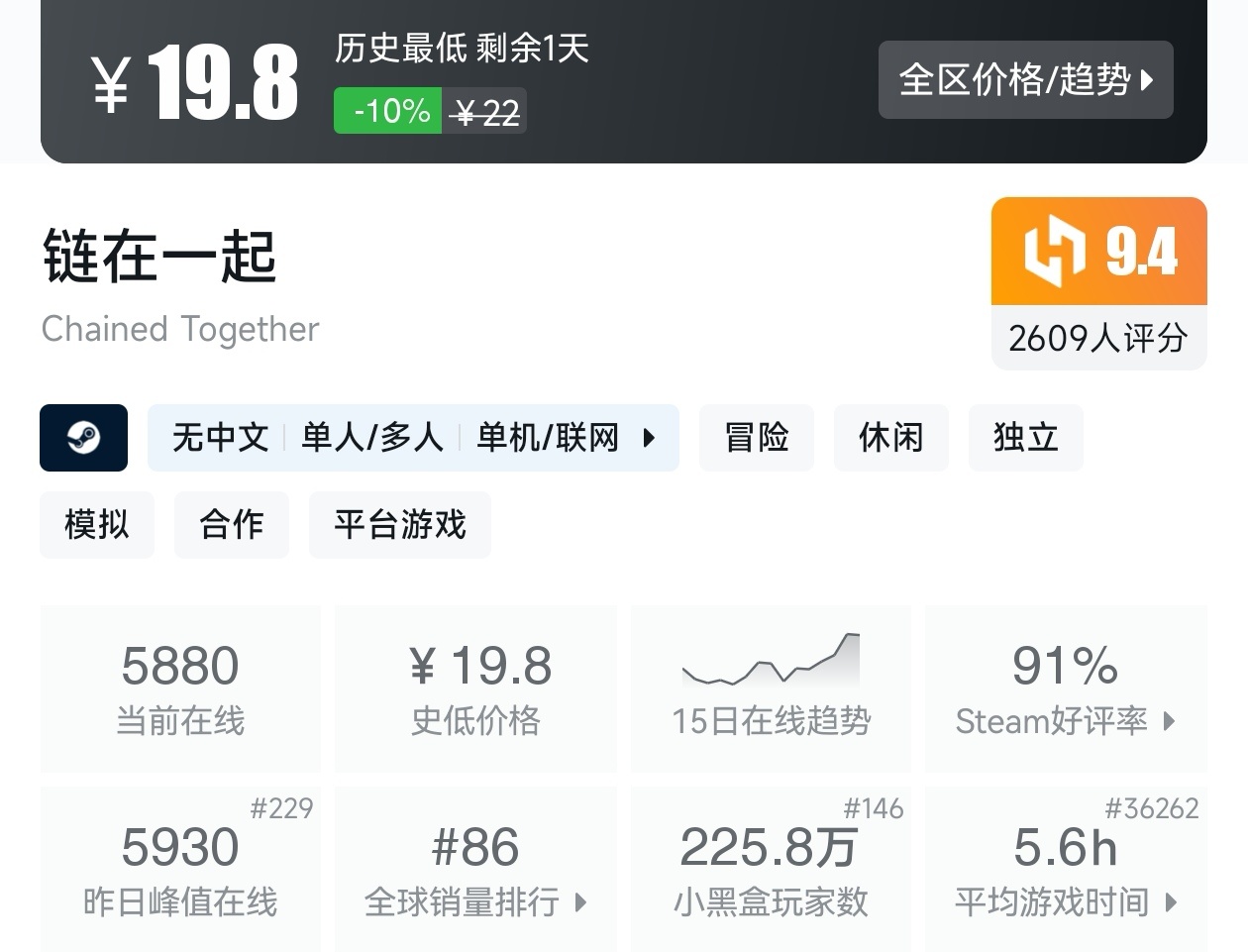Click the 史低价格 ¥19.8 stat card
1248x952 pixels.
click(475, 688)
